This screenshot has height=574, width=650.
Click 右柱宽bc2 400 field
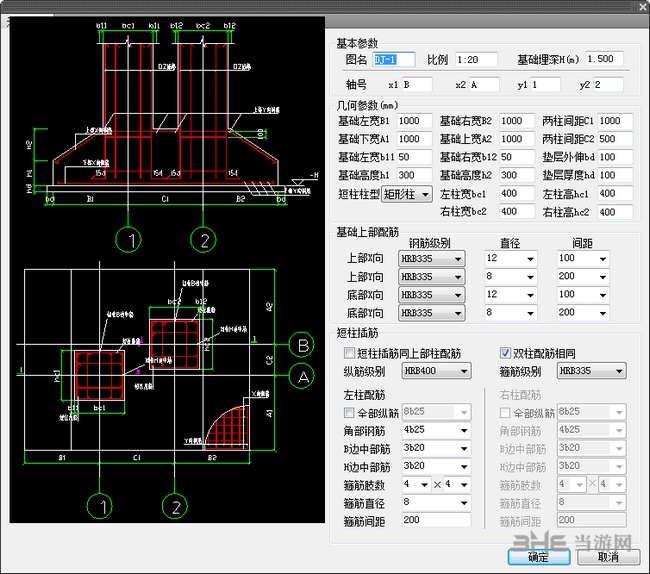coord(517,212)
